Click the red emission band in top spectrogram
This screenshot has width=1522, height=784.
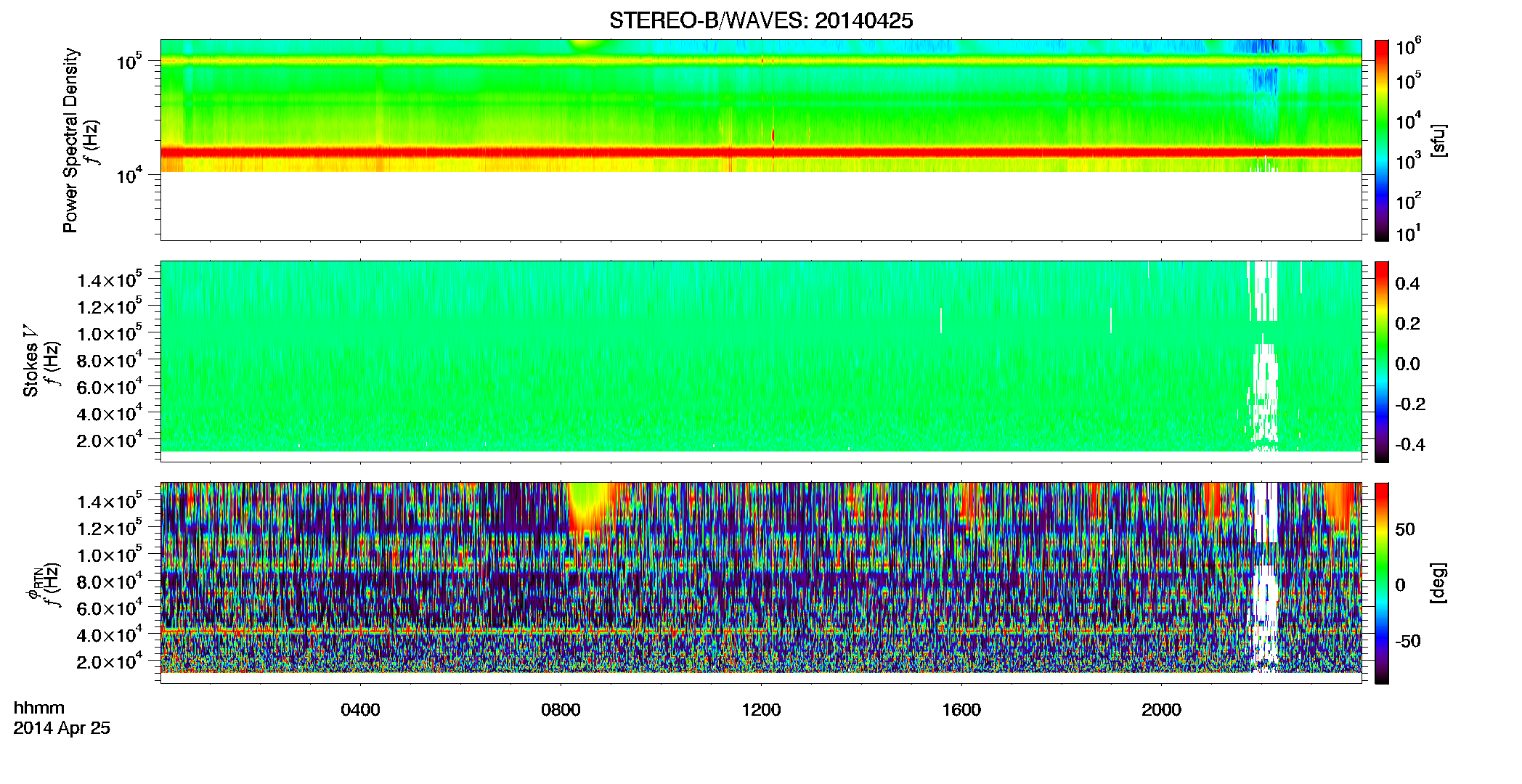tap(761, 152)
